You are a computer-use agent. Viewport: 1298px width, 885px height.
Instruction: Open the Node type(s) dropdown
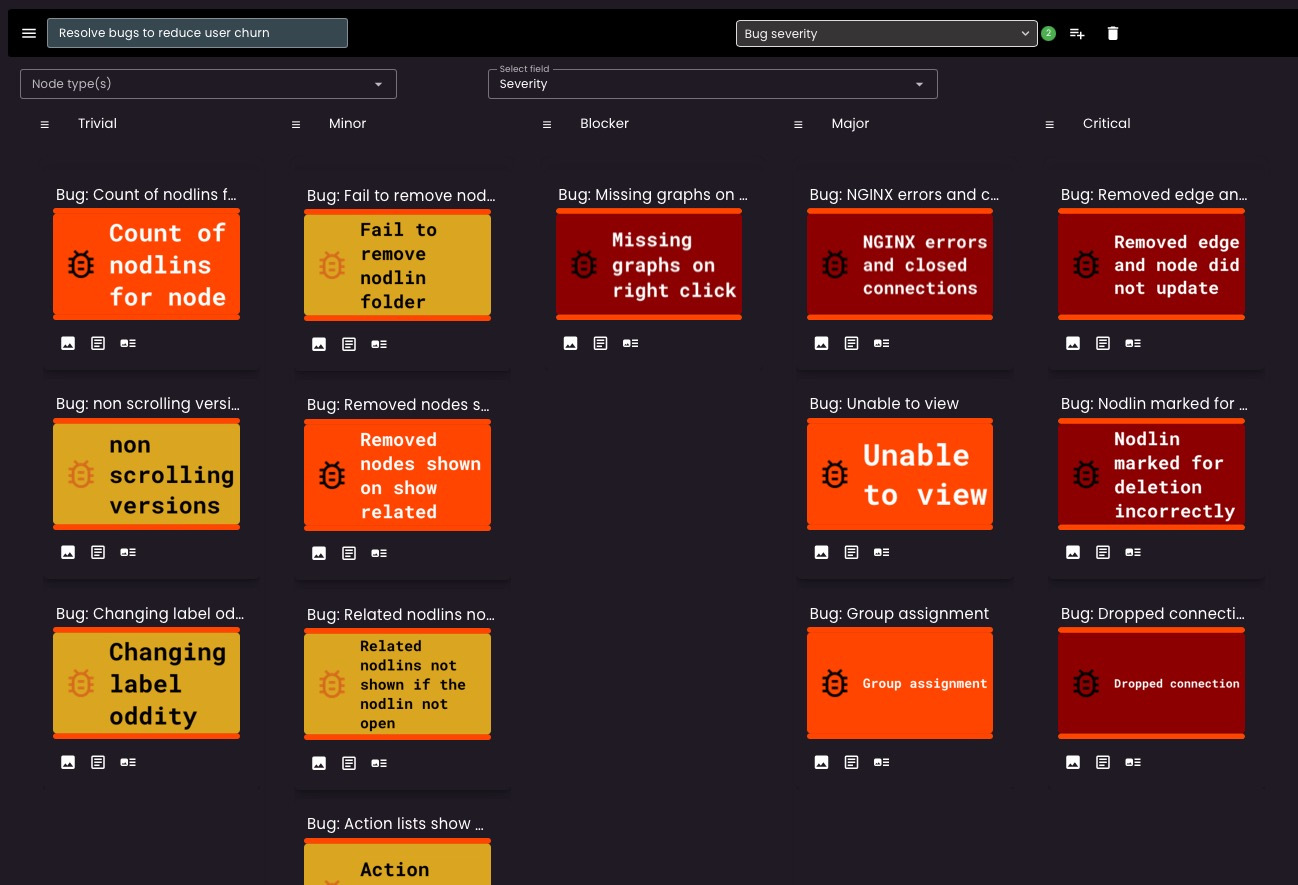click(x=208, y=84)
